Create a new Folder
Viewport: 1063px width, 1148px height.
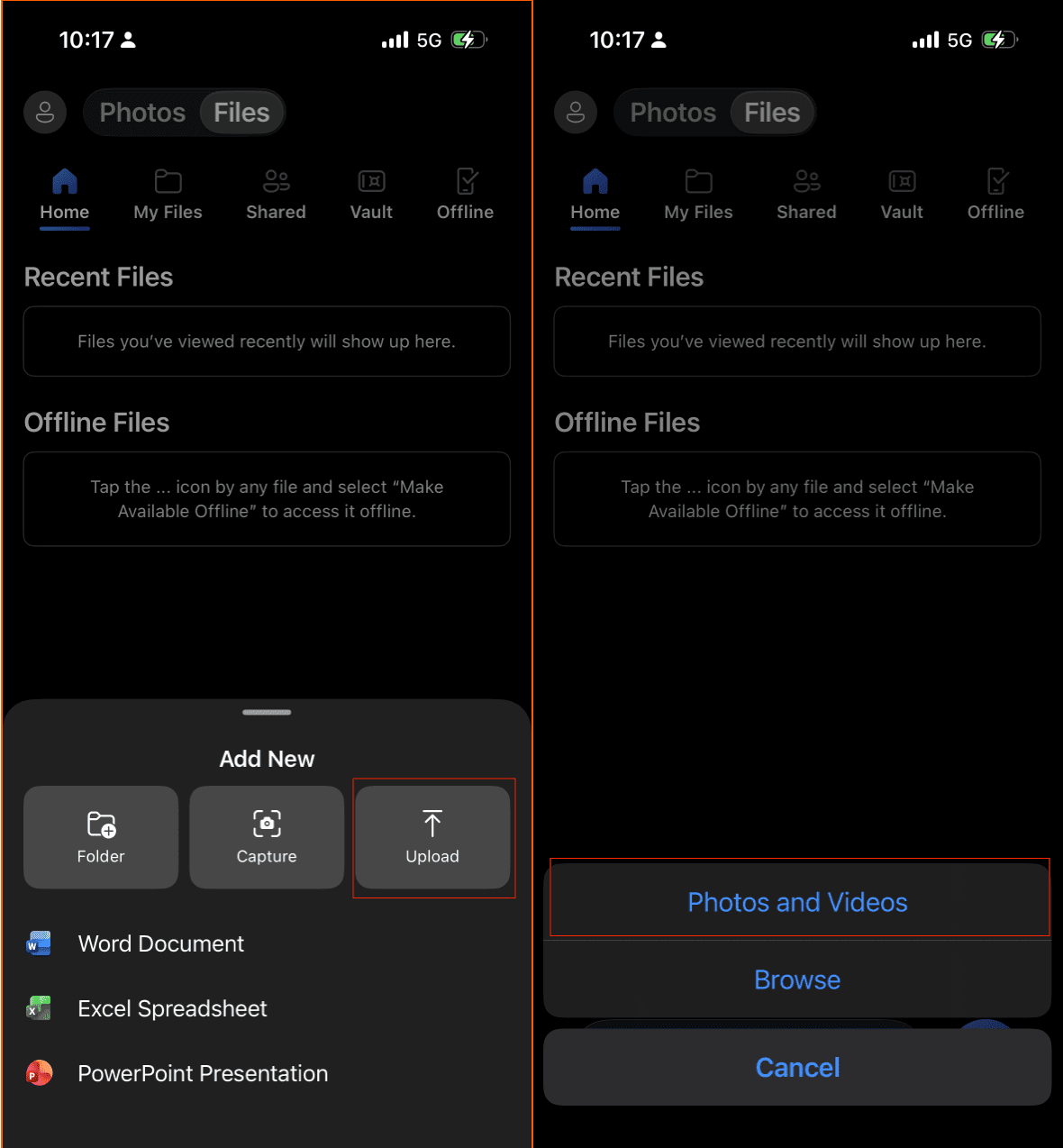click(x=100, y=836)
